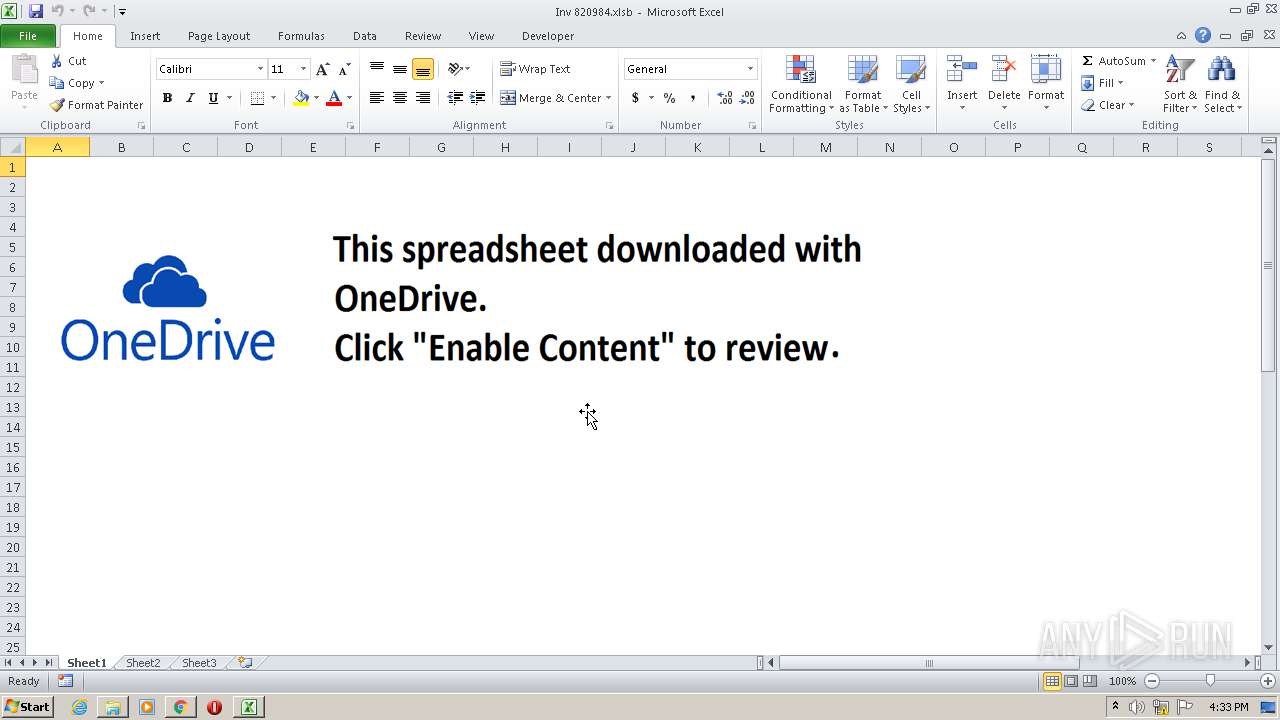Viewport: 1280px width, 720px height.
Task: Click the Paste clipboard icon
Action: (24, 72)
